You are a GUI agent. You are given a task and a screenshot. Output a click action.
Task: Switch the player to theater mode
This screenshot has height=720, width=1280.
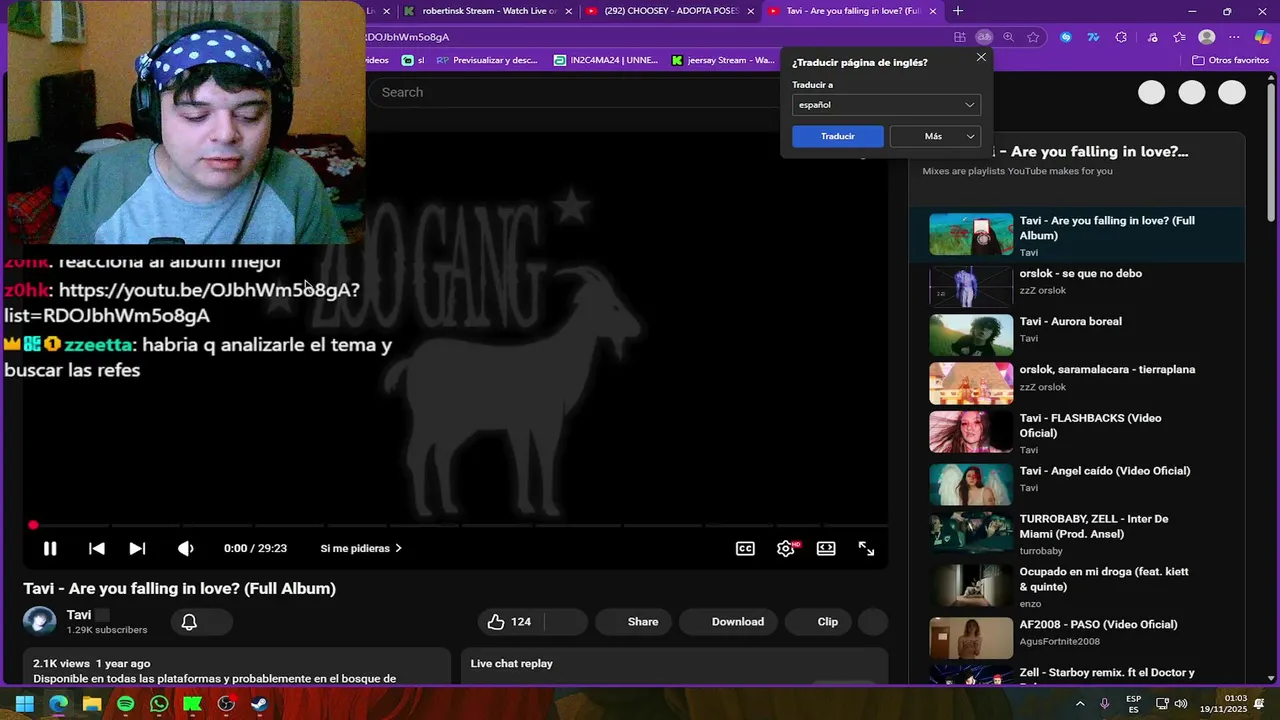(826, 548)
